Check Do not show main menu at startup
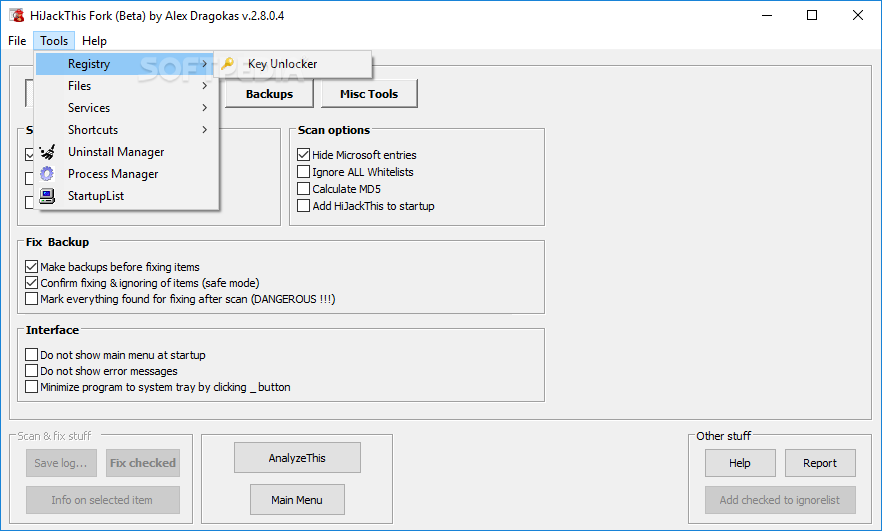 tap(32, 355)
